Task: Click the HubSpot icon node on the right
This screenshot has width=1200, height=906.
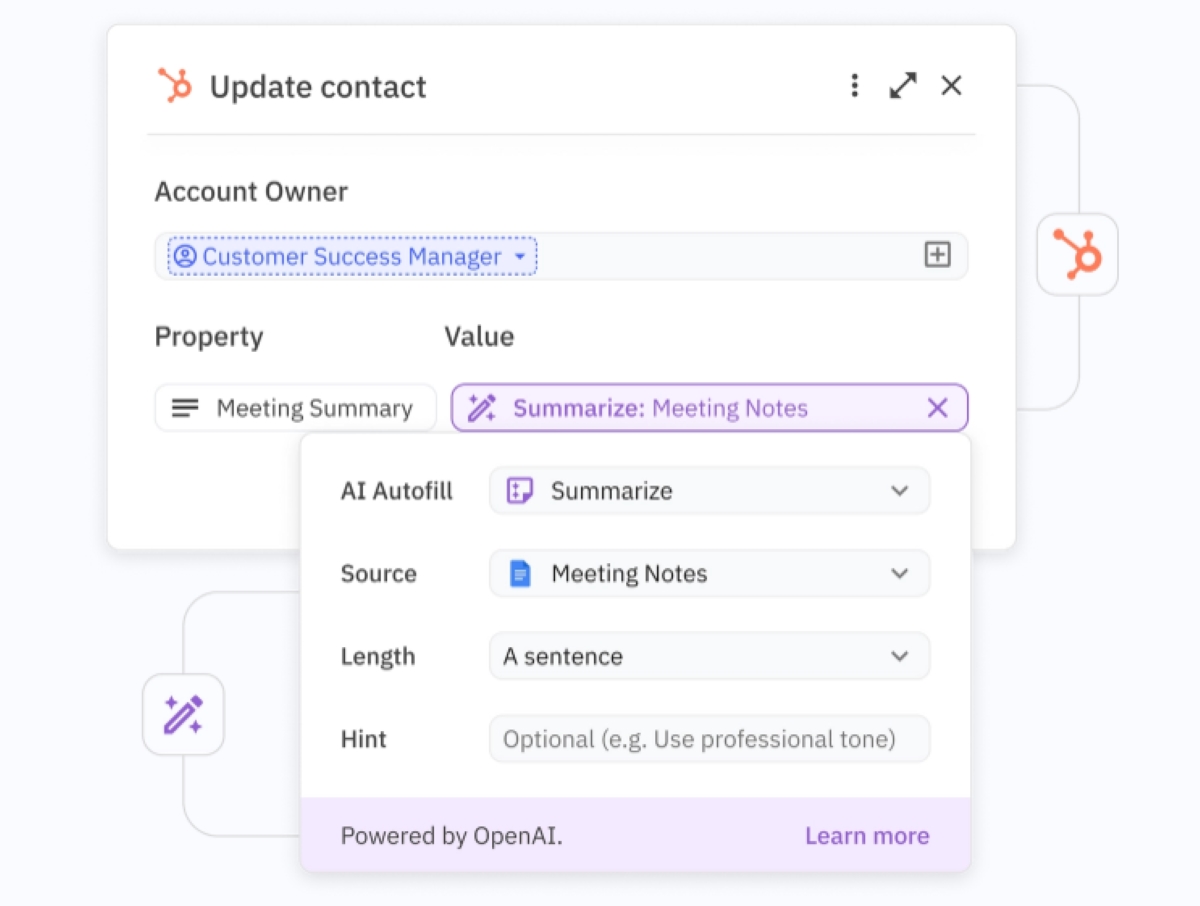Action: pyautogui.click(x=1078, y=255)
